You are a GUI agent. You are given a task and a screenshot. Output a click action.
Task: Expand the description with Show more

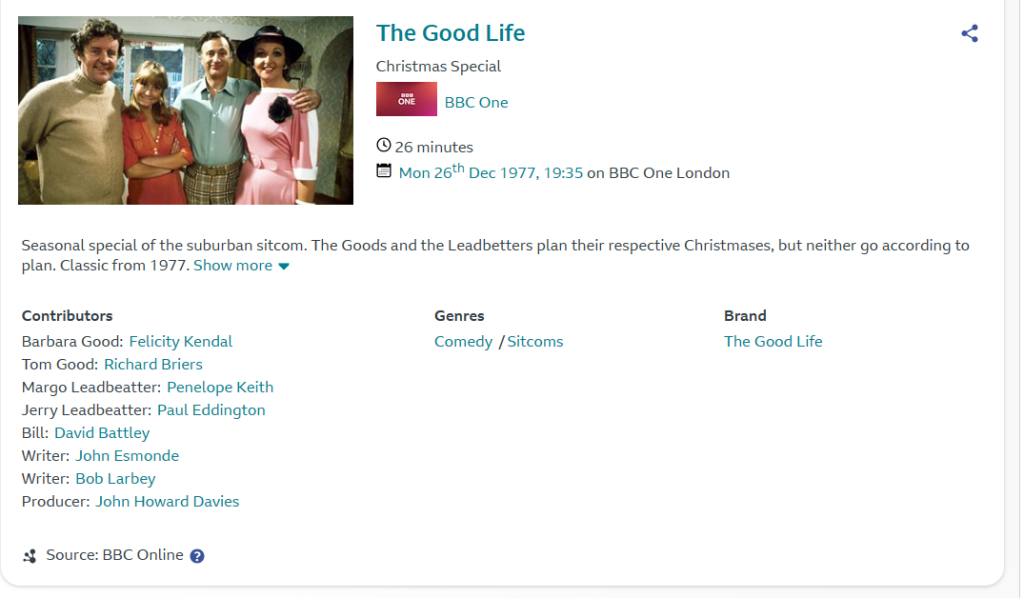click(241, 265)
